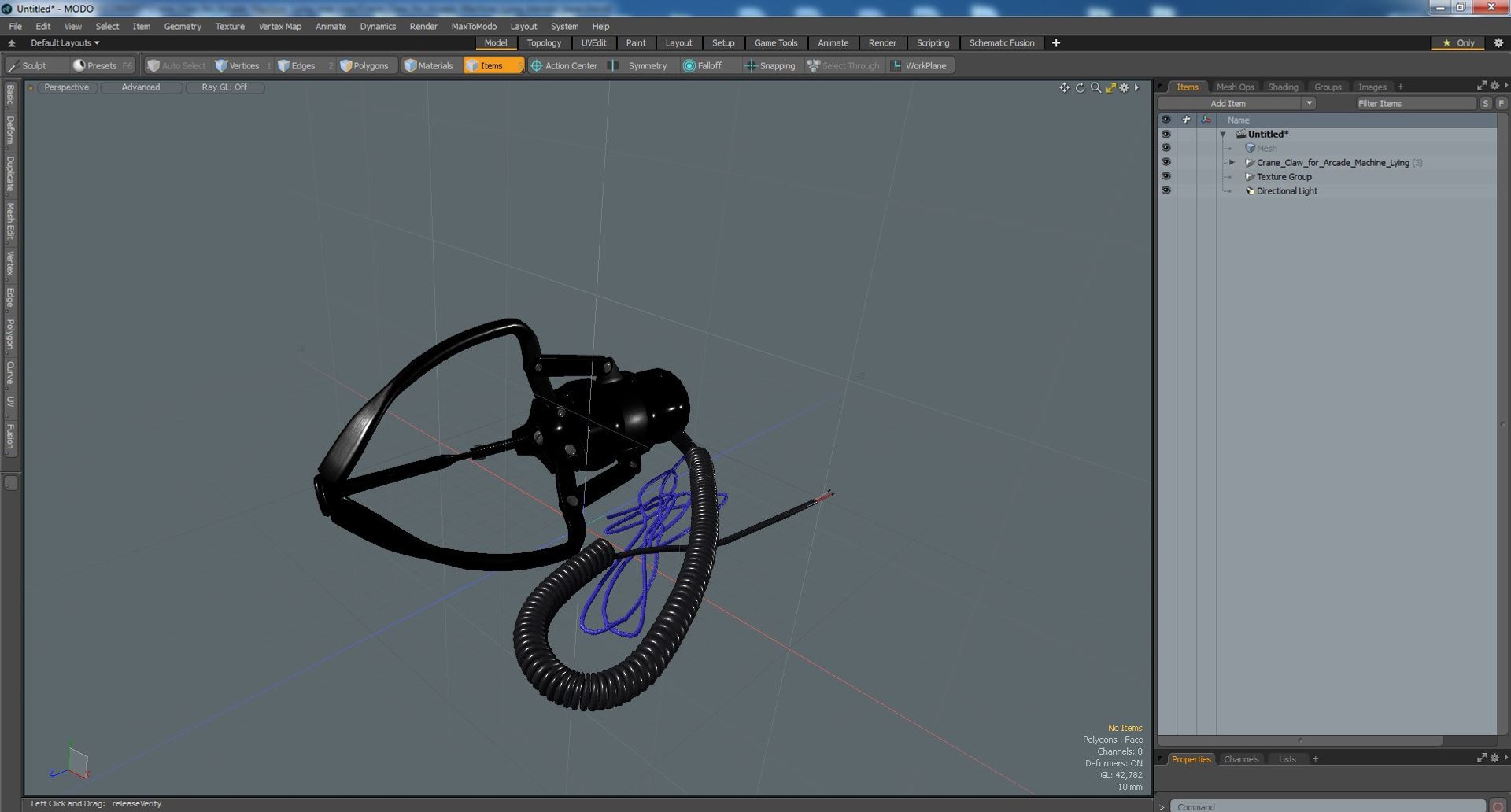
Task: Click the Filter Items input field
Action: pos(1415,103)
